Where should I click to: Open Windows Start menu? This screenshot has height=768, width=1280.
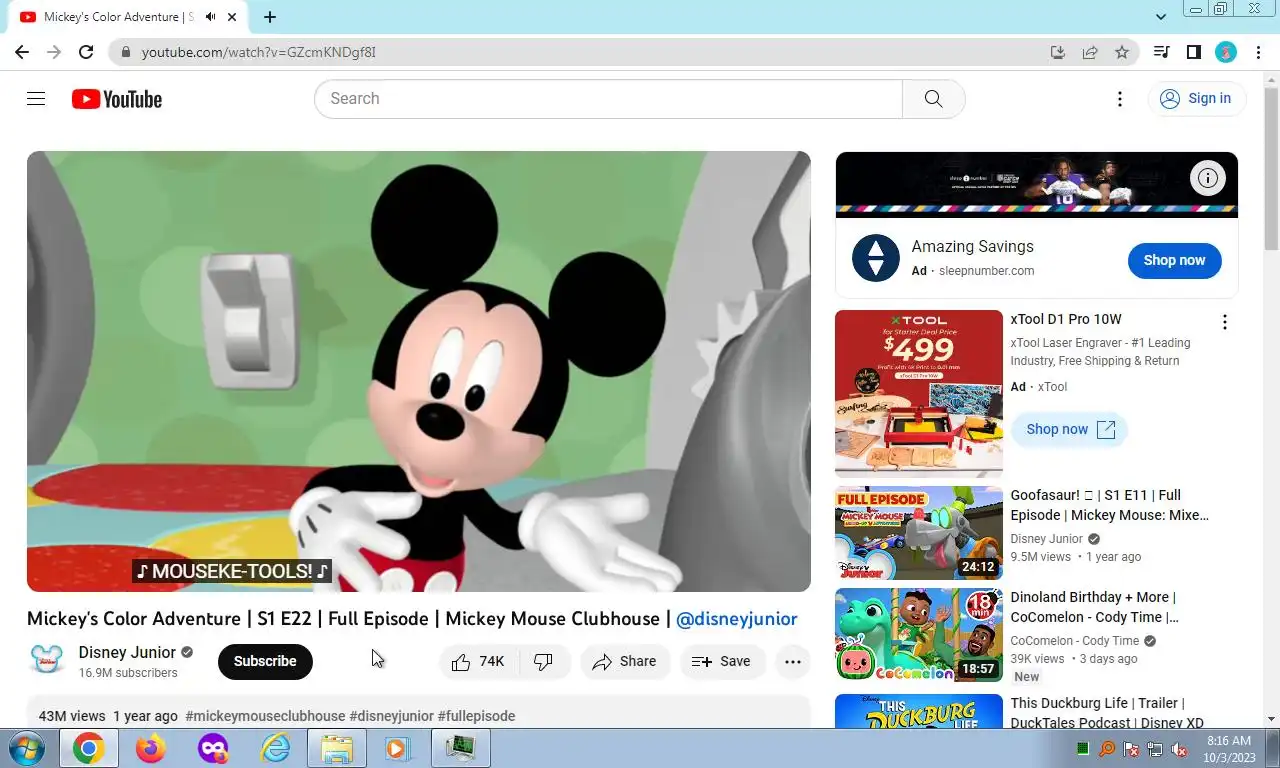pyautogui.click(x=25, y=748)
